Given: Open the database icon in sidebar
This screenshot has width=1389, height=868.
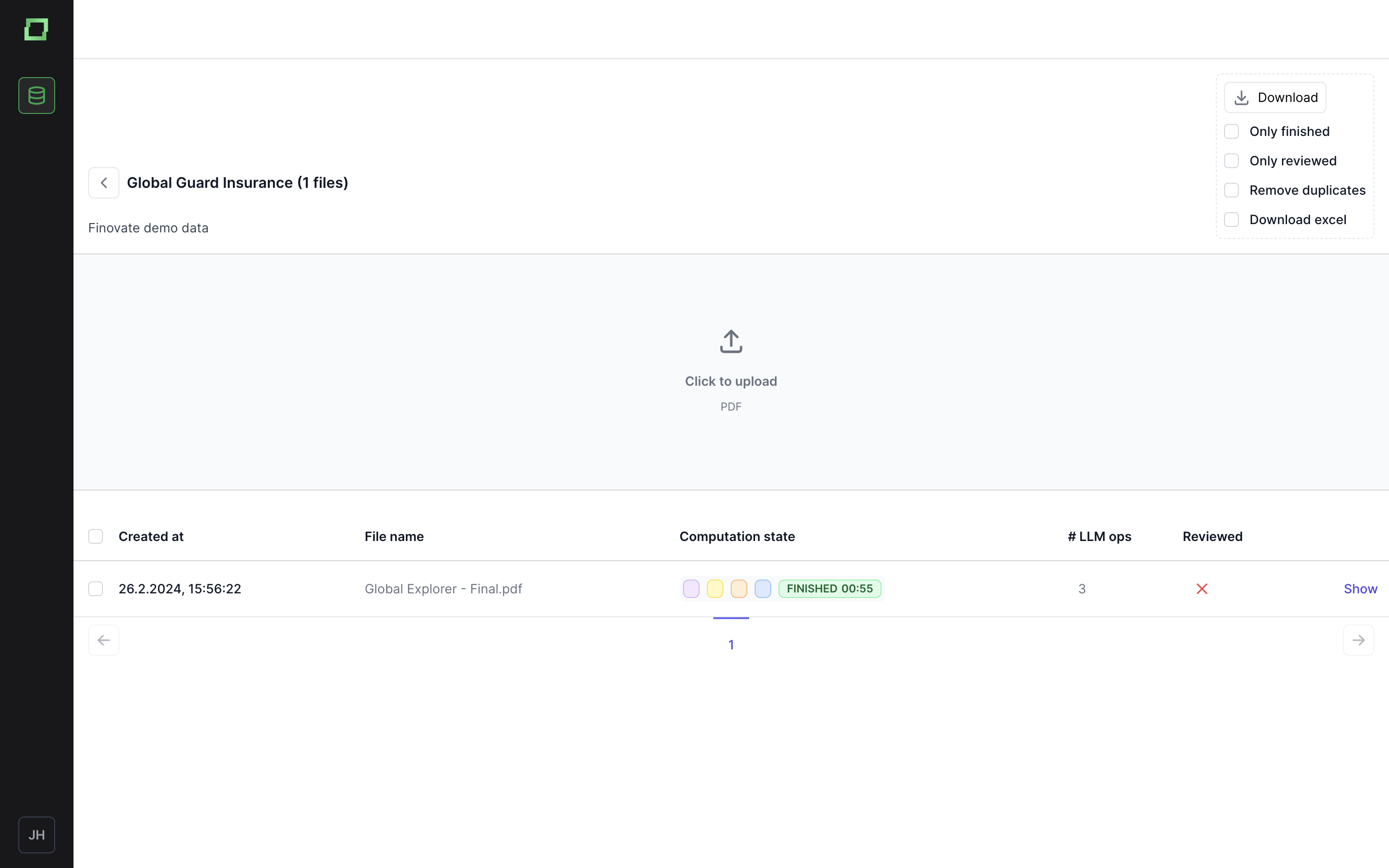Looking at the screenshot, I should point(37,96).
